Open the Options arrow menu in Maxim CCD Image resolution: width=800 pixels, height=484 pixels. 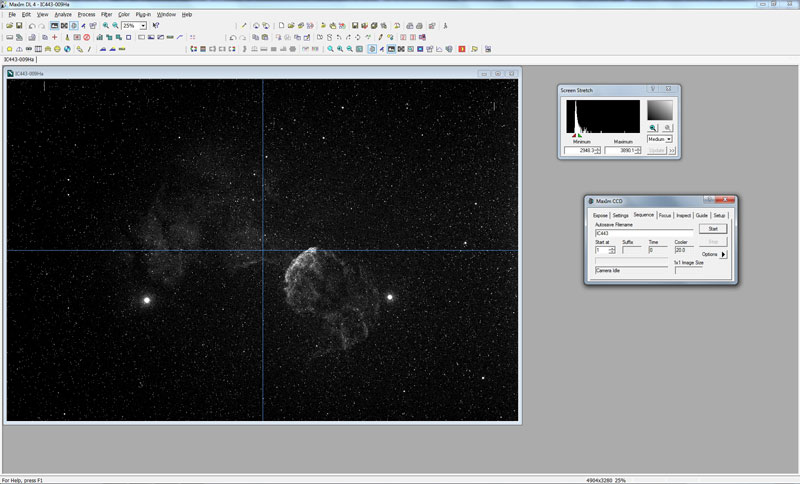coord(724,254)
